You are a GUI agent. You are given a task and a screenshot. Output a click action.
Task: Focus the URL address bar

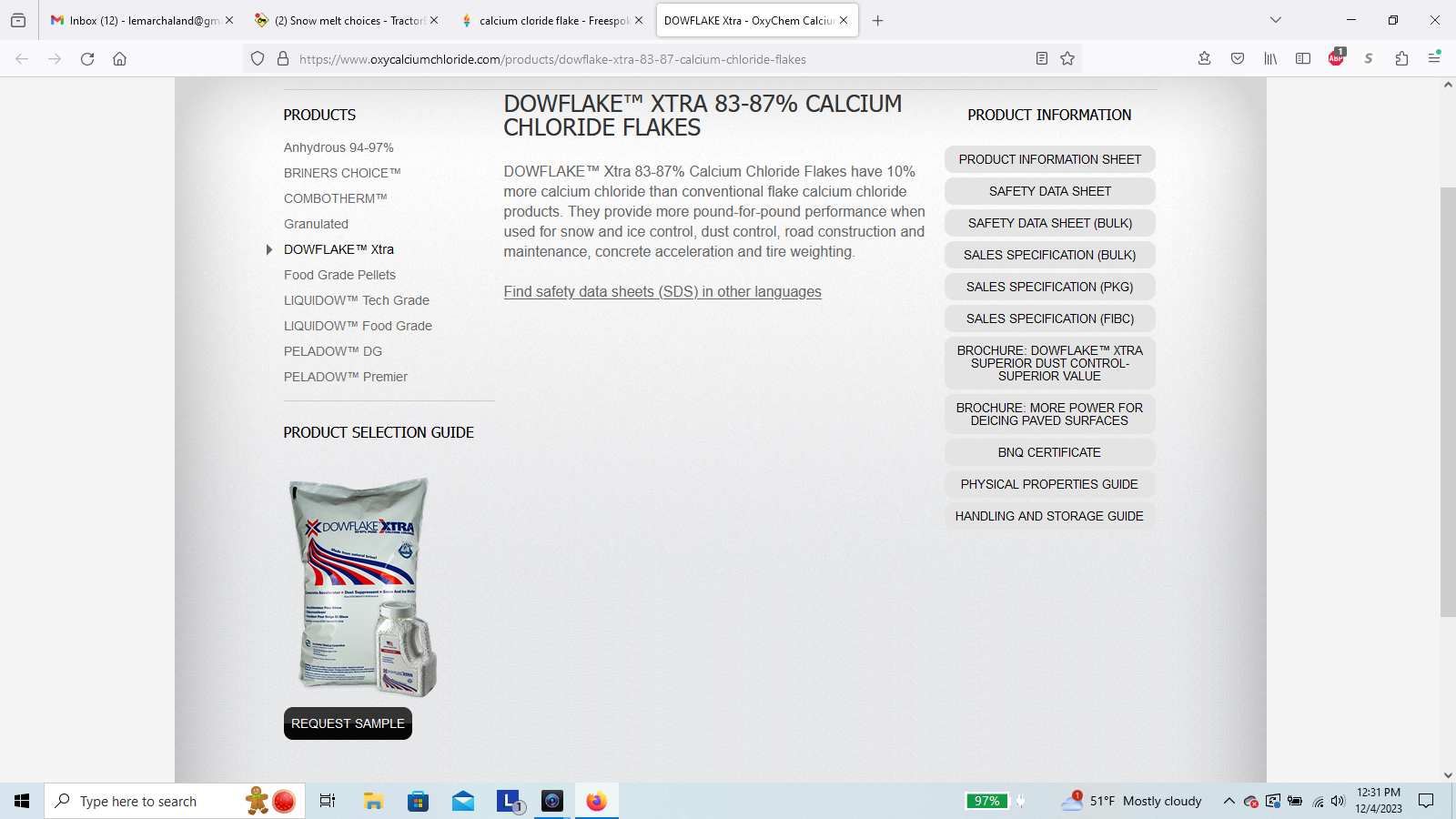pyautogui.click(x=662, y=59)
